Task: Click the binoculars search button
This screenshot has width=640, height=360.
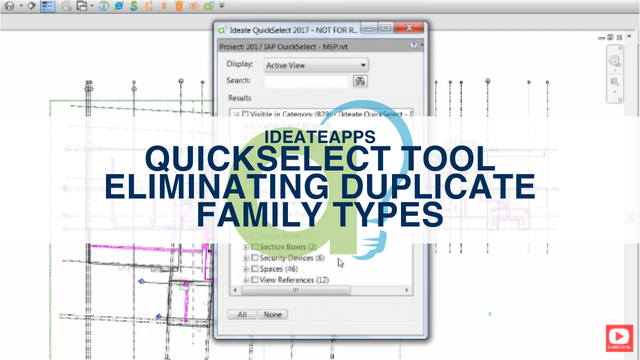Action: [x=360, y=81]
